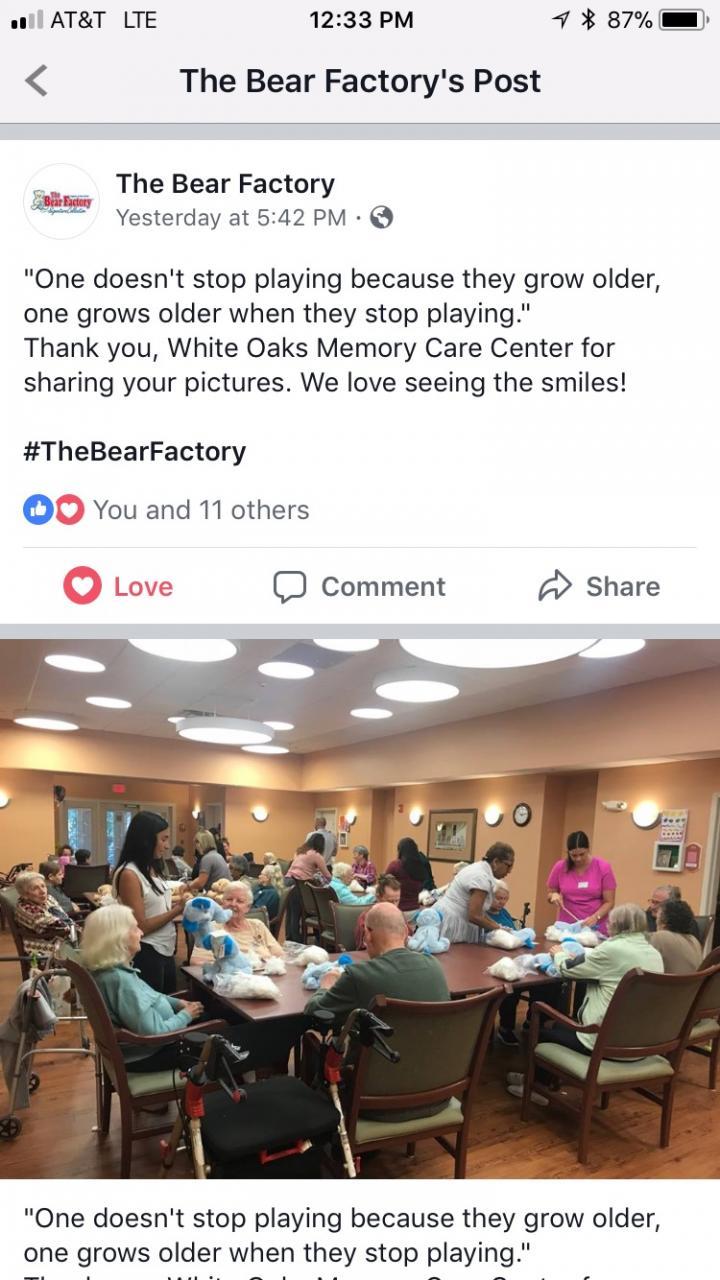The image size is (720, 1280).
Task: Tap the heart icon on the Love button
Action: coord(82,586)
